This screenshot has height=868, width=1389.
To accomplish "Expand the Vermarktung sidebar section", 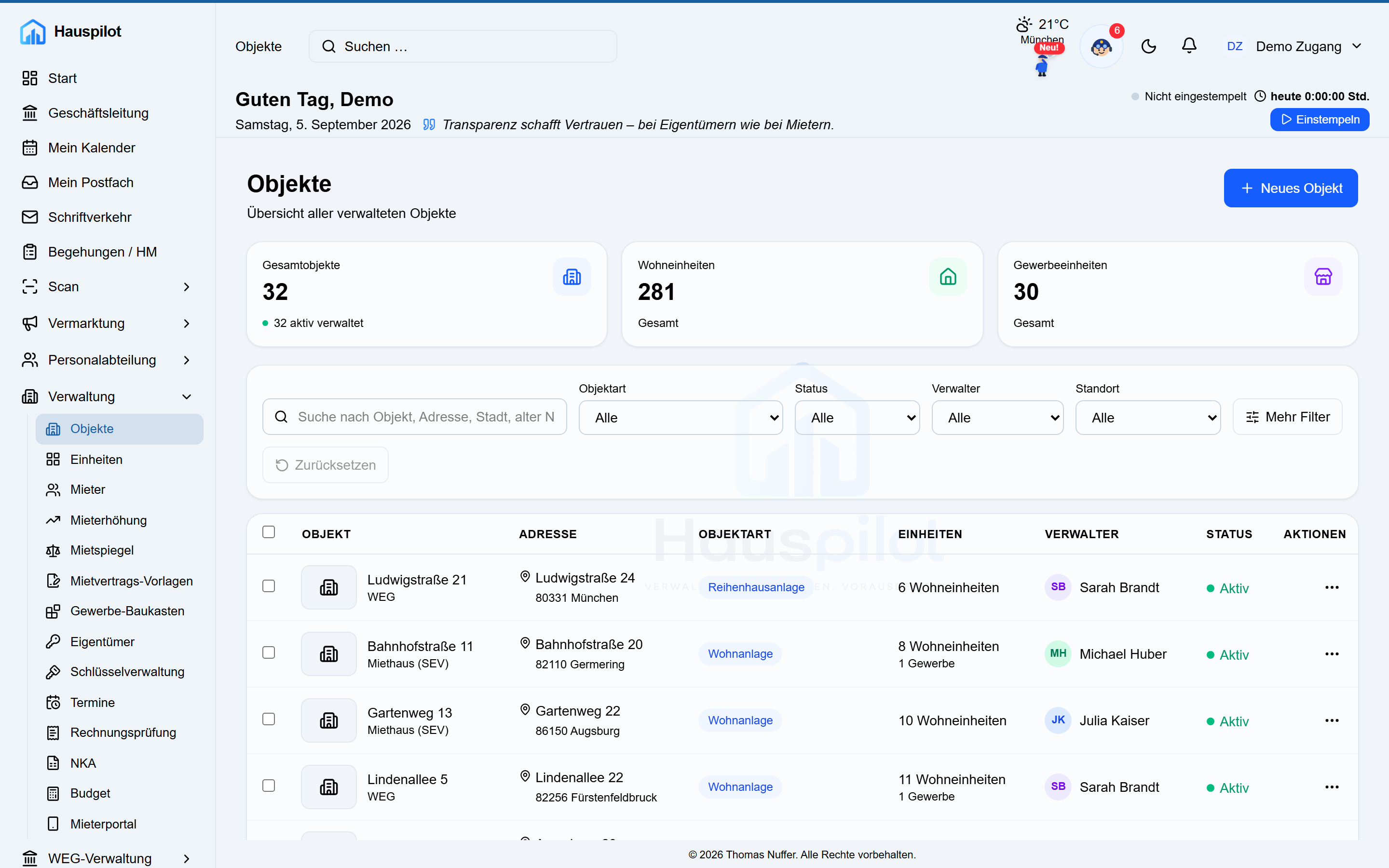I will click(x=107, y=323).
